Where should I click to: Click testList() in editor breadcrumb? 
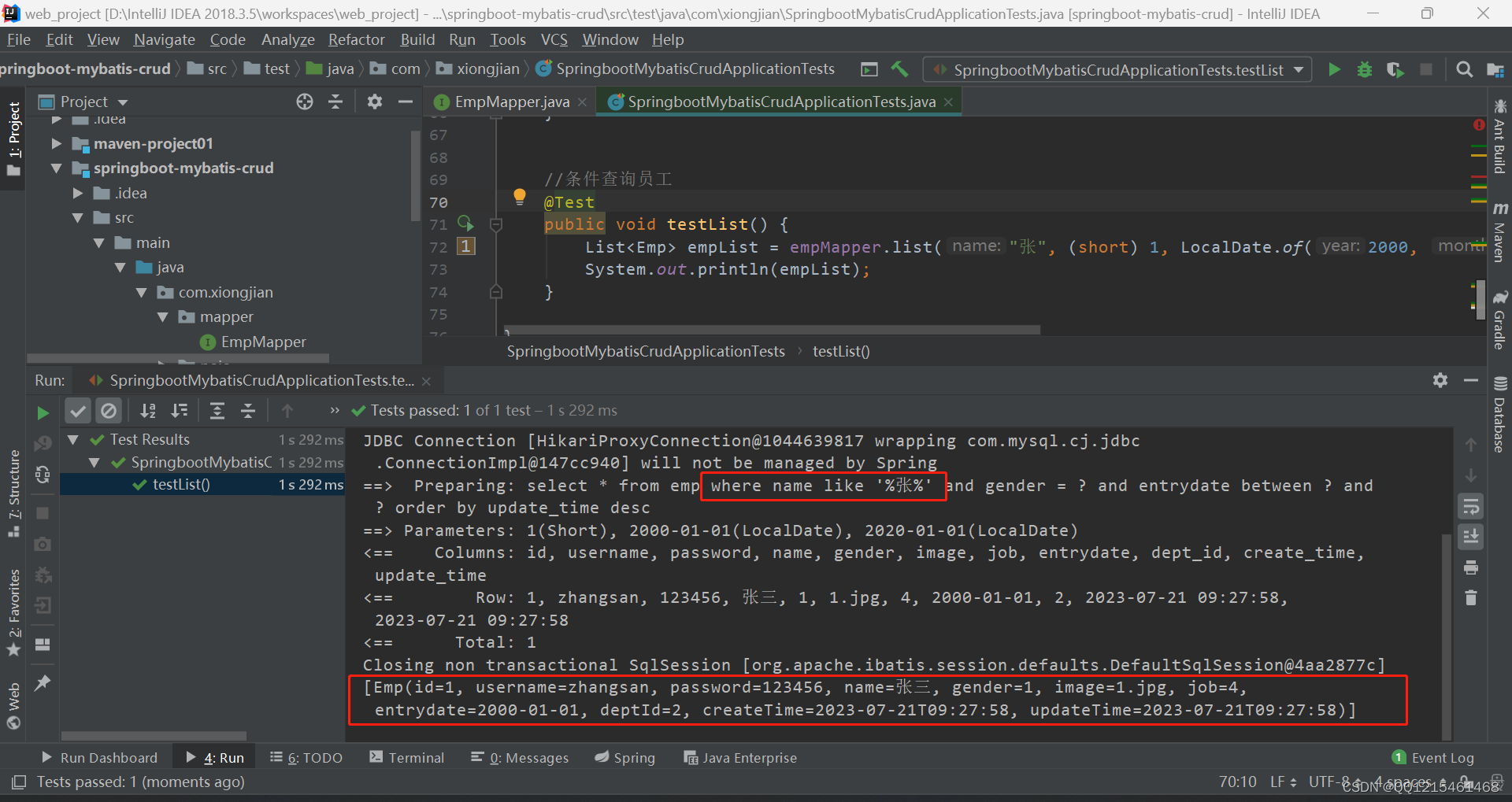tap(841, 351)
